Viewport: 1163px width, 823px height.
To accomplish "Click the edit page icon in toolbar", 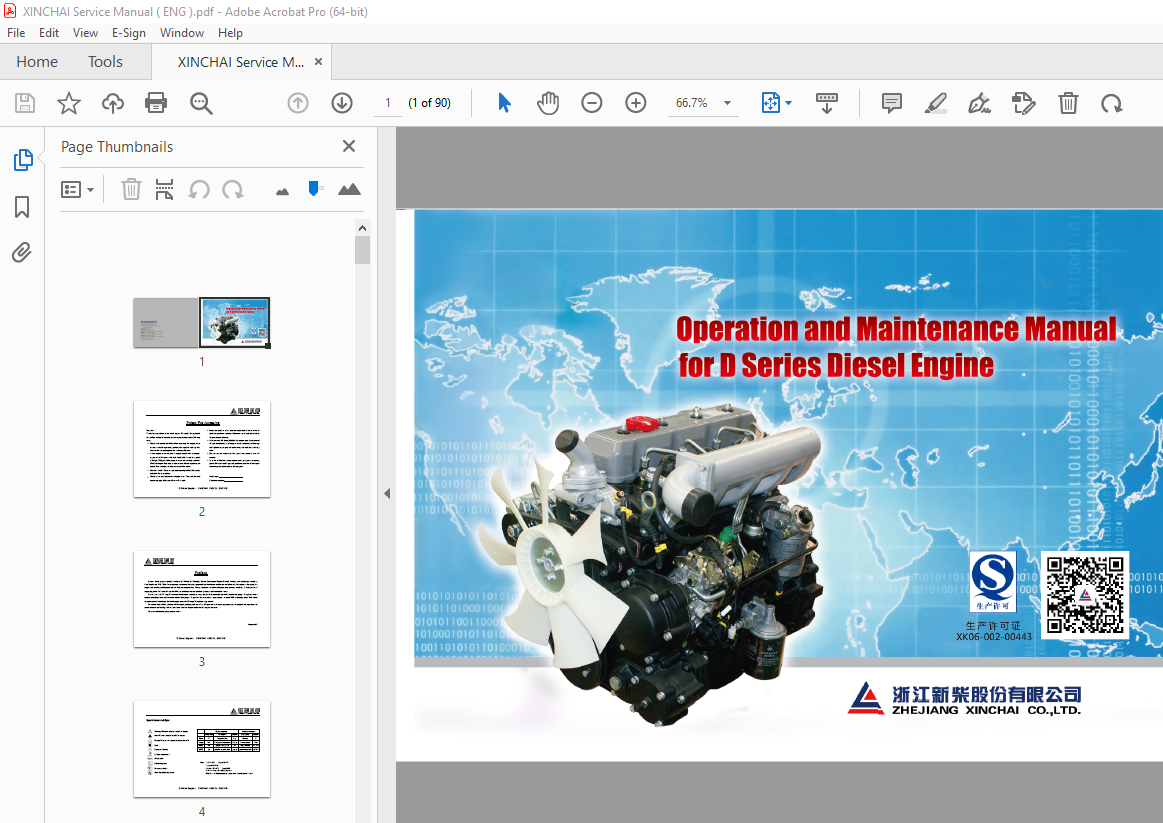I will 1024,103.
